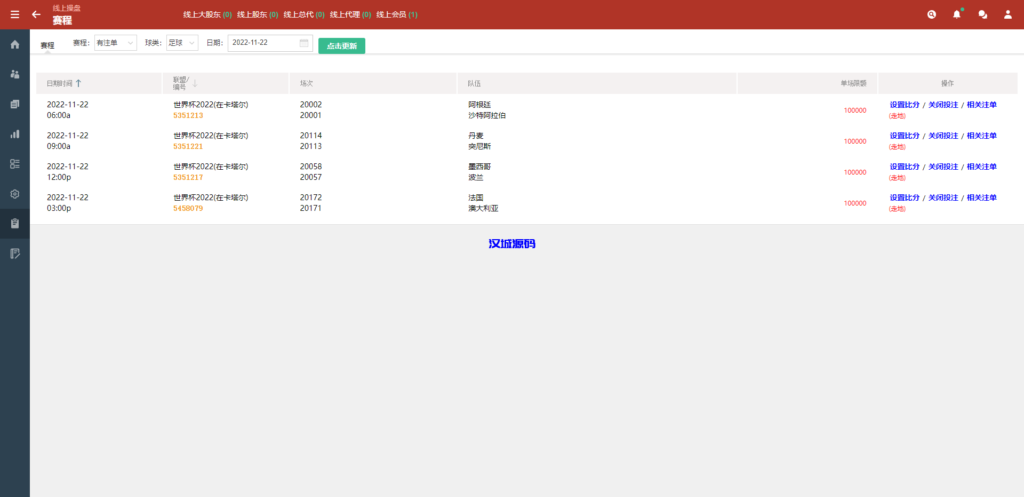Go to home via the sidebar house icon
This screenshot has width=1024, height=497.
[x=14, y=45]
